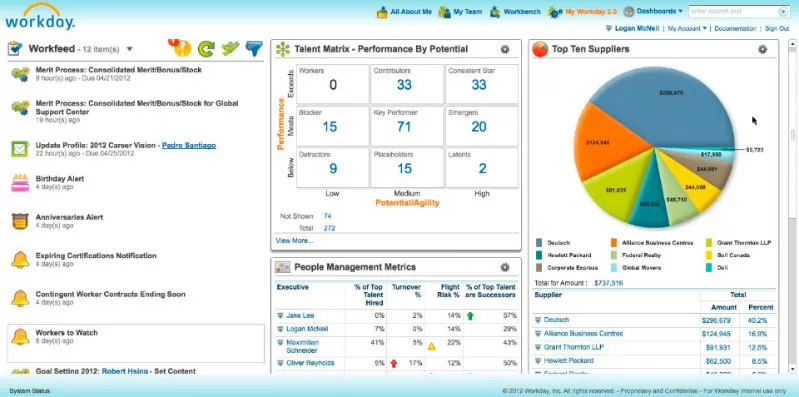Open the My Team menu
The image size is (799, 397).
click(467, 12)
